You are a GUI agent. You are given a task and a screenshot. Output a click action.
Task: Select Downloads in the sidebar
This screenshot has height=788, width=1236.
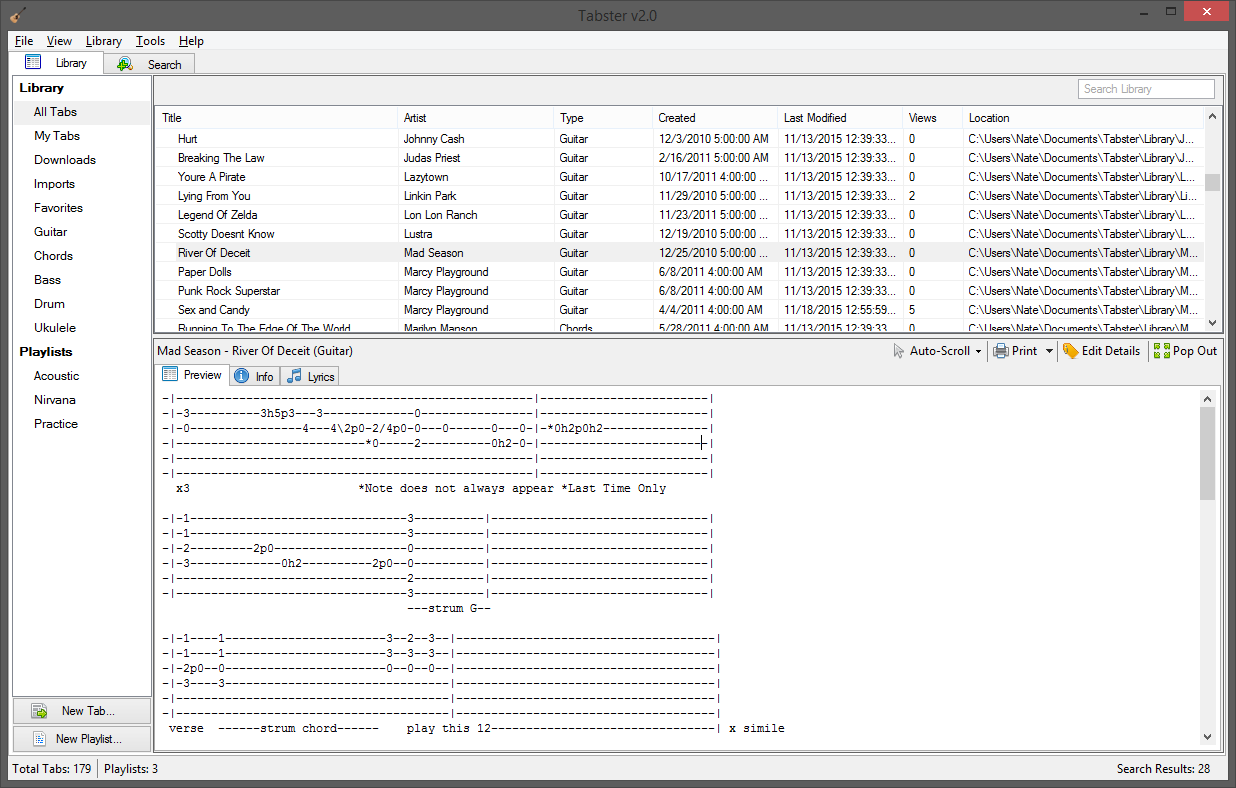click(x=82, y=160)
